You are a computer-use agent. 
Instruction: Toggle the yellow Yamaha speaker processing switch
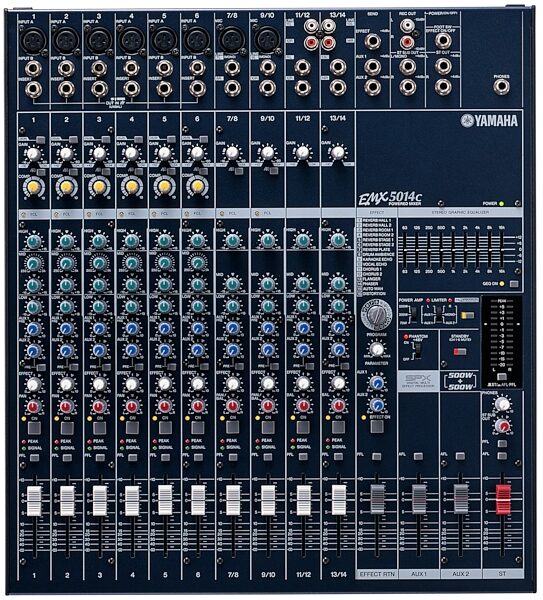pos(467,315)
